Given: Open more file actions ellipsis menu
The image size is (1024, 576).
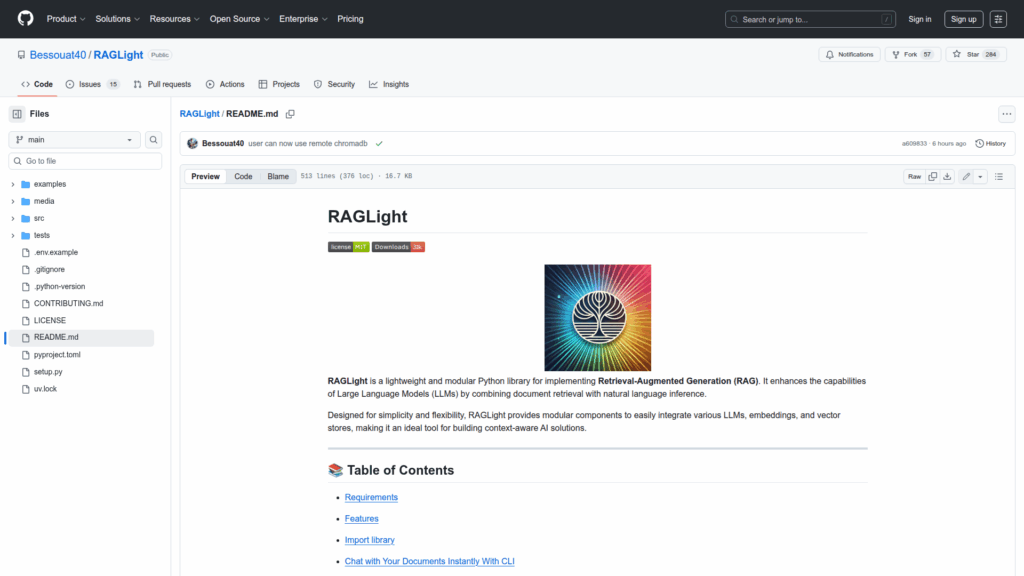Looking at the screenshot, I should pyautogui.click(x=1006, y=114).
